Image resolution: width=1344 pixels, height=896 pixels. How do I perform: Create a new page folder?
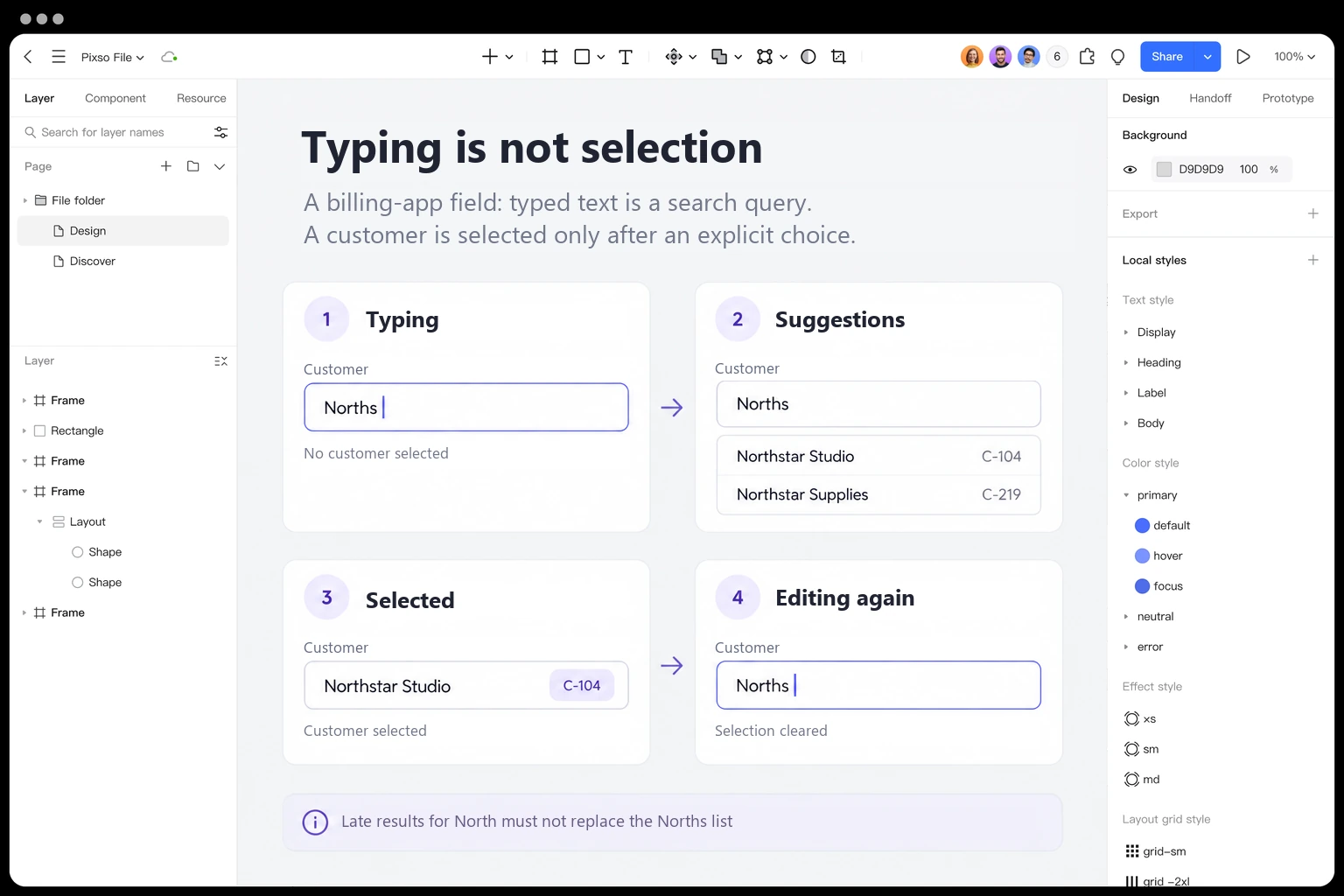pos(193,166)
